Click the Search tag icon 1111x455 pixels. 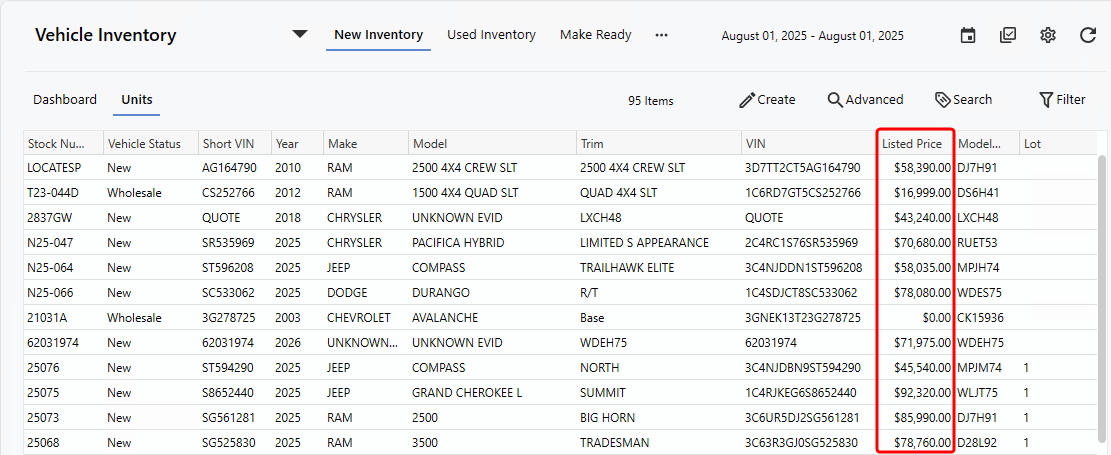(x=942, y=100)
